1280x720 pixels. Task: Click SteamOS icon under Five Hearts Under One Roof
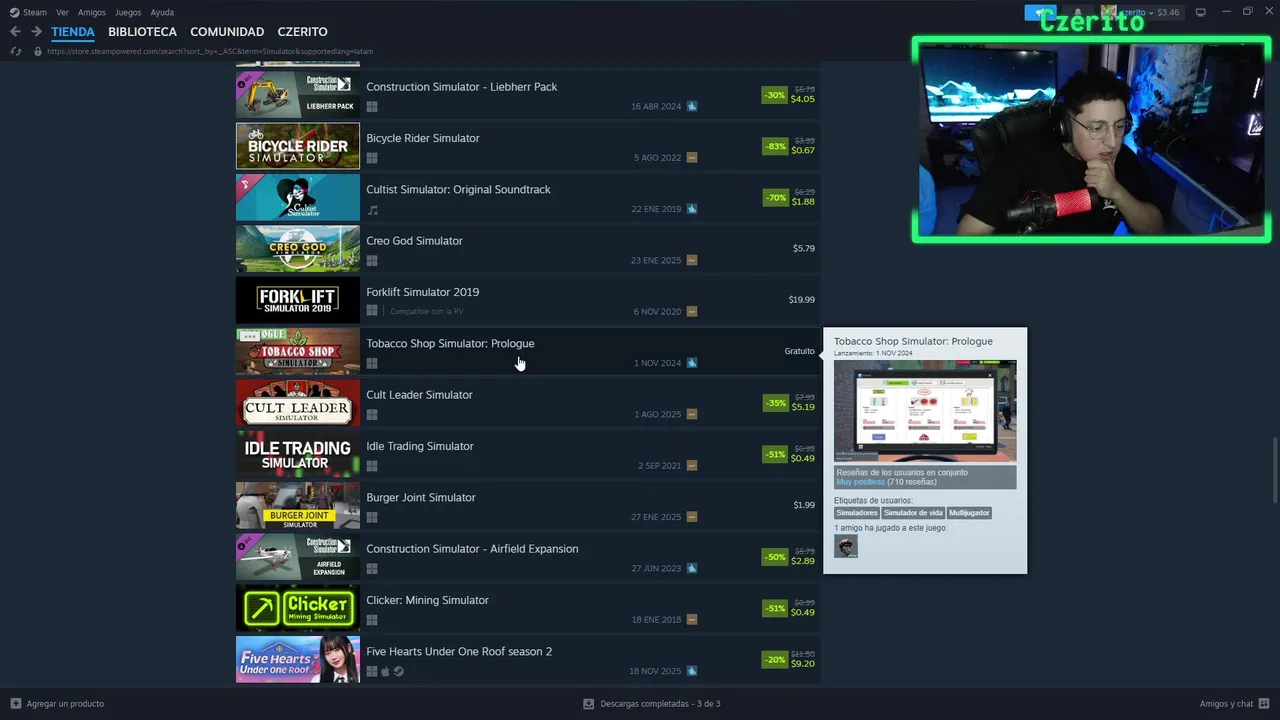399,671
